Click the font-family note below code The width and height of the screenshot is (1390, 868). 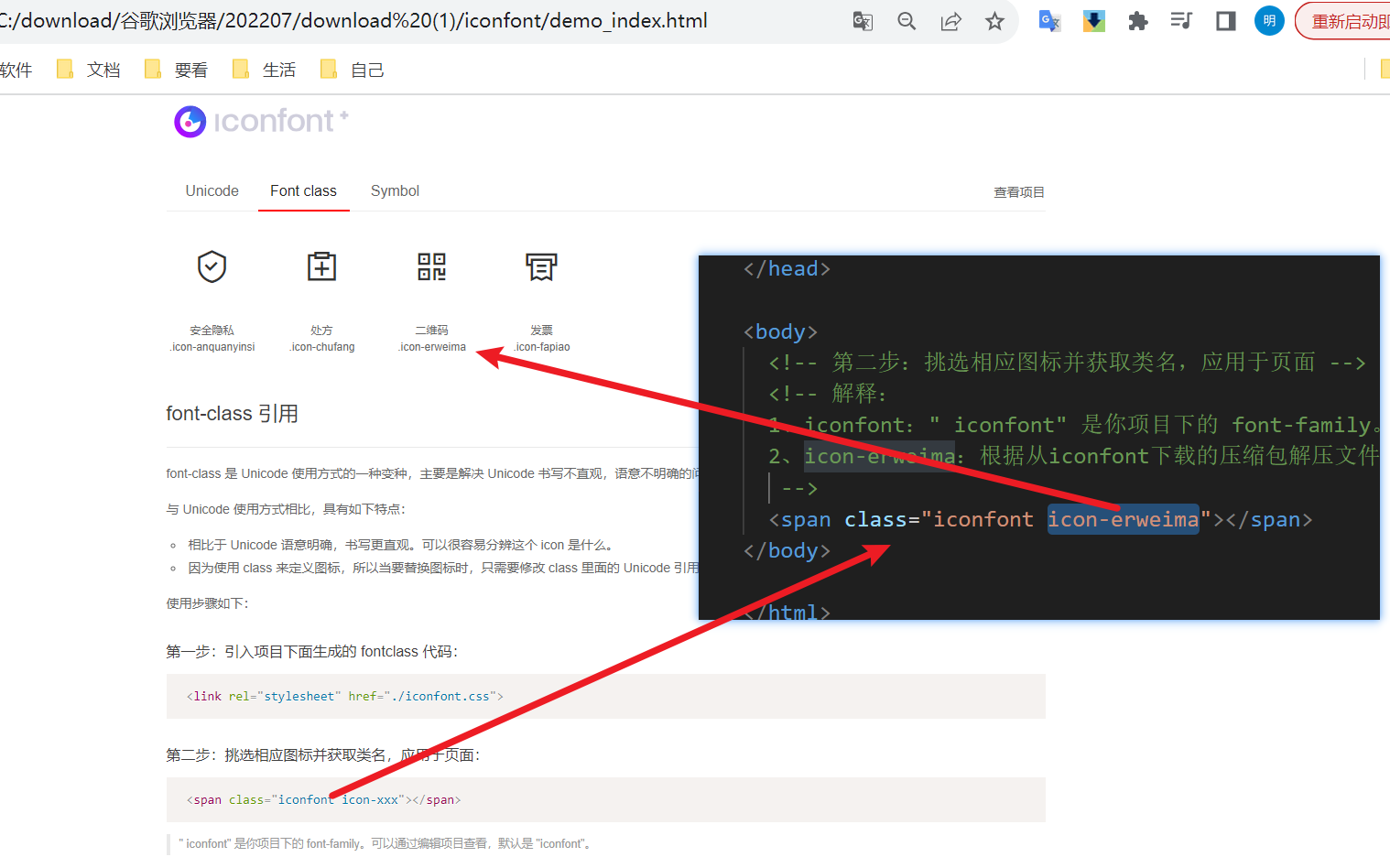point(385,844)
